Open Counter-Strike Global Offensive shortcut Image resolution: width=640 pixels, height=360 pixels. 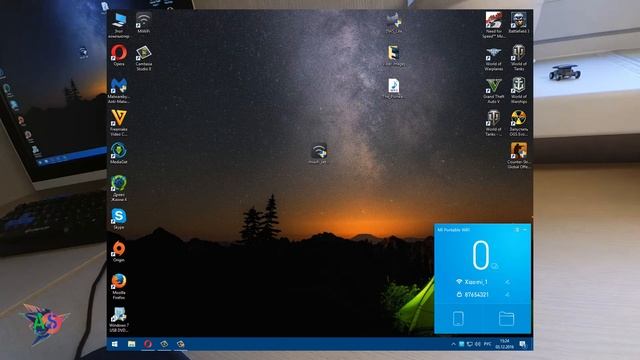pos(519,156)
